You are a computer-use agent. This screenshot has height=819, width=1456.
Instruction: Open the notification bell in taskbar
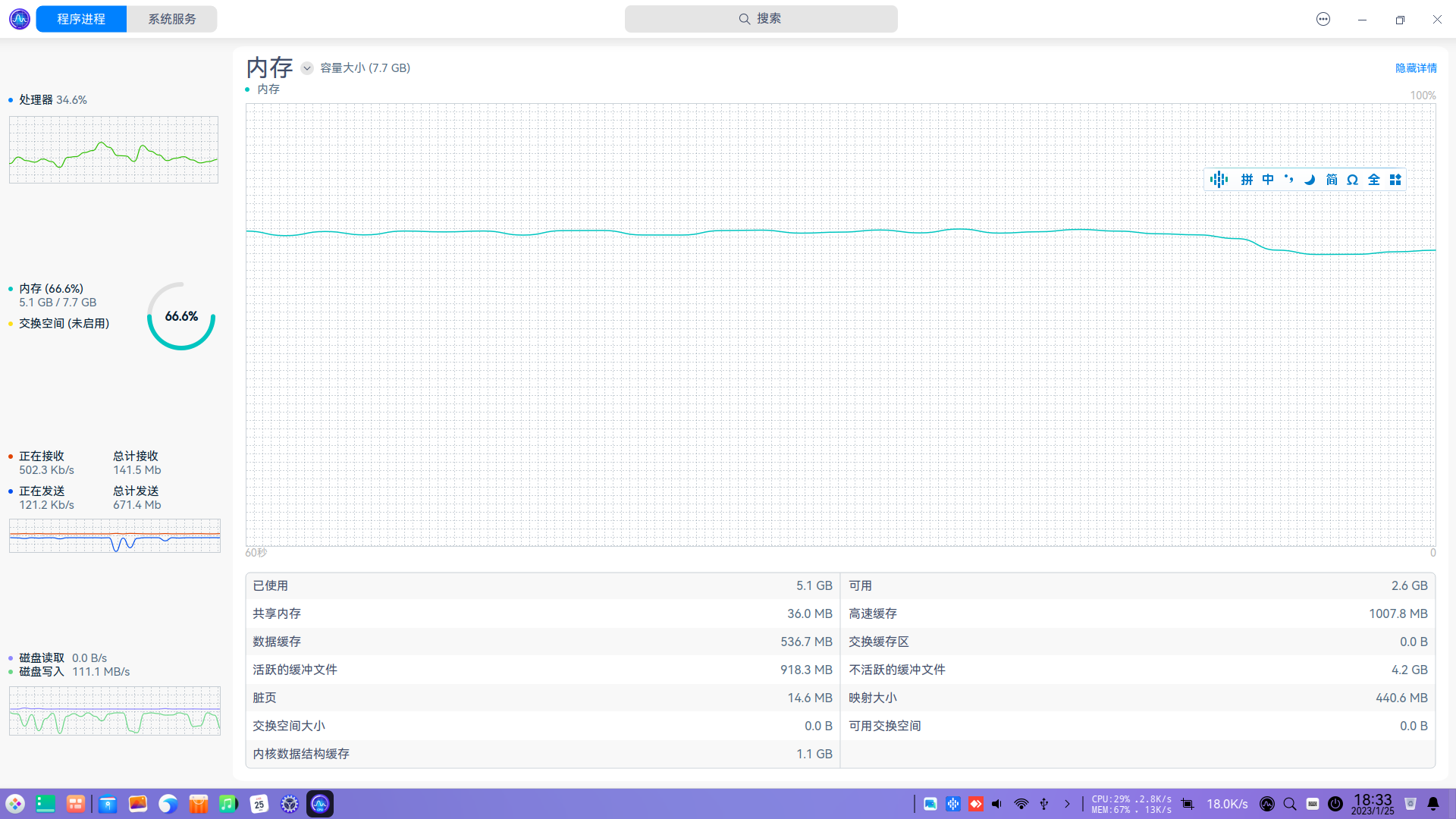click(x=1433, y=804)
